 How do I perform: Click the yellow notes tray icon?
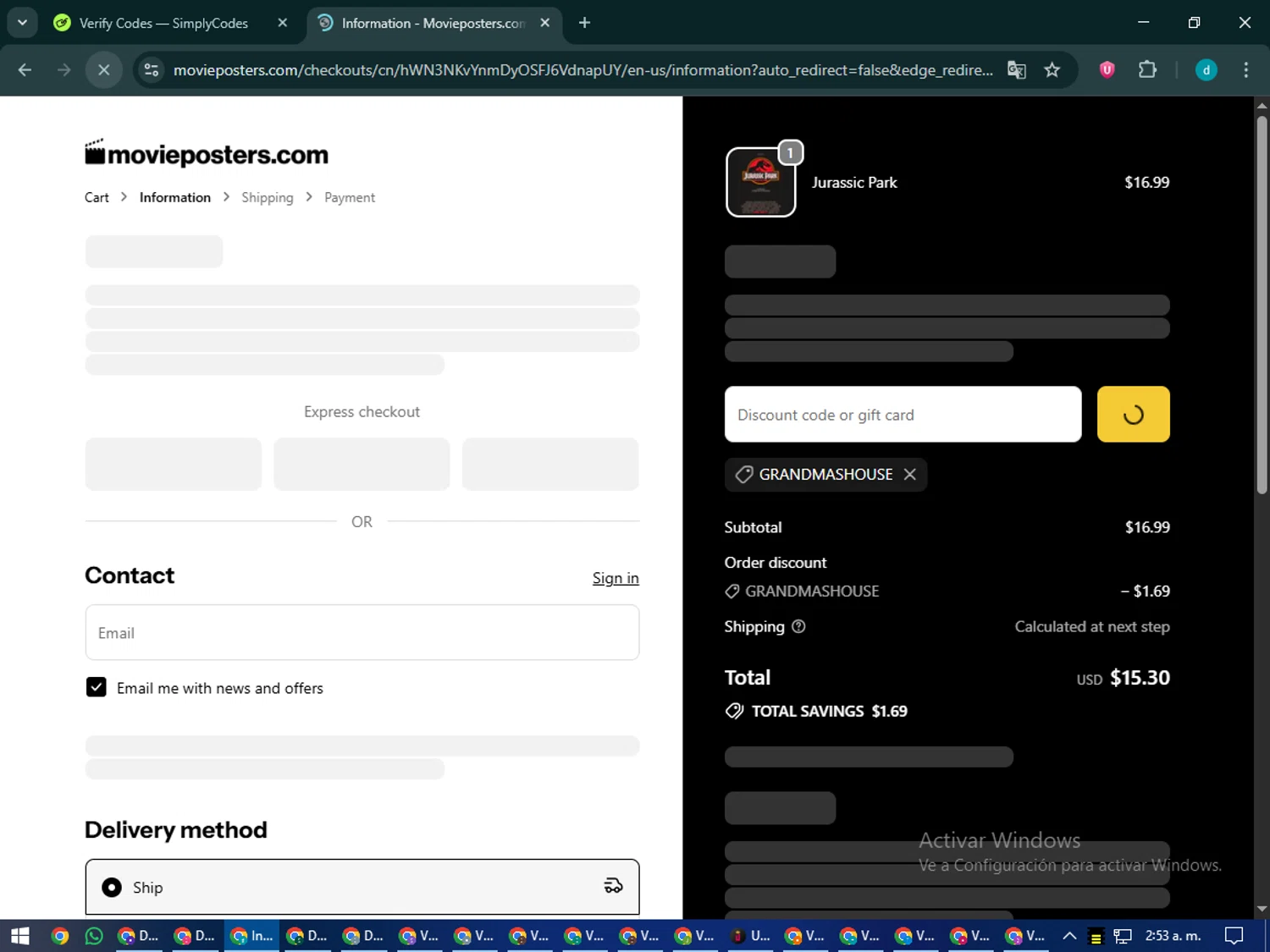point(1096,937)
